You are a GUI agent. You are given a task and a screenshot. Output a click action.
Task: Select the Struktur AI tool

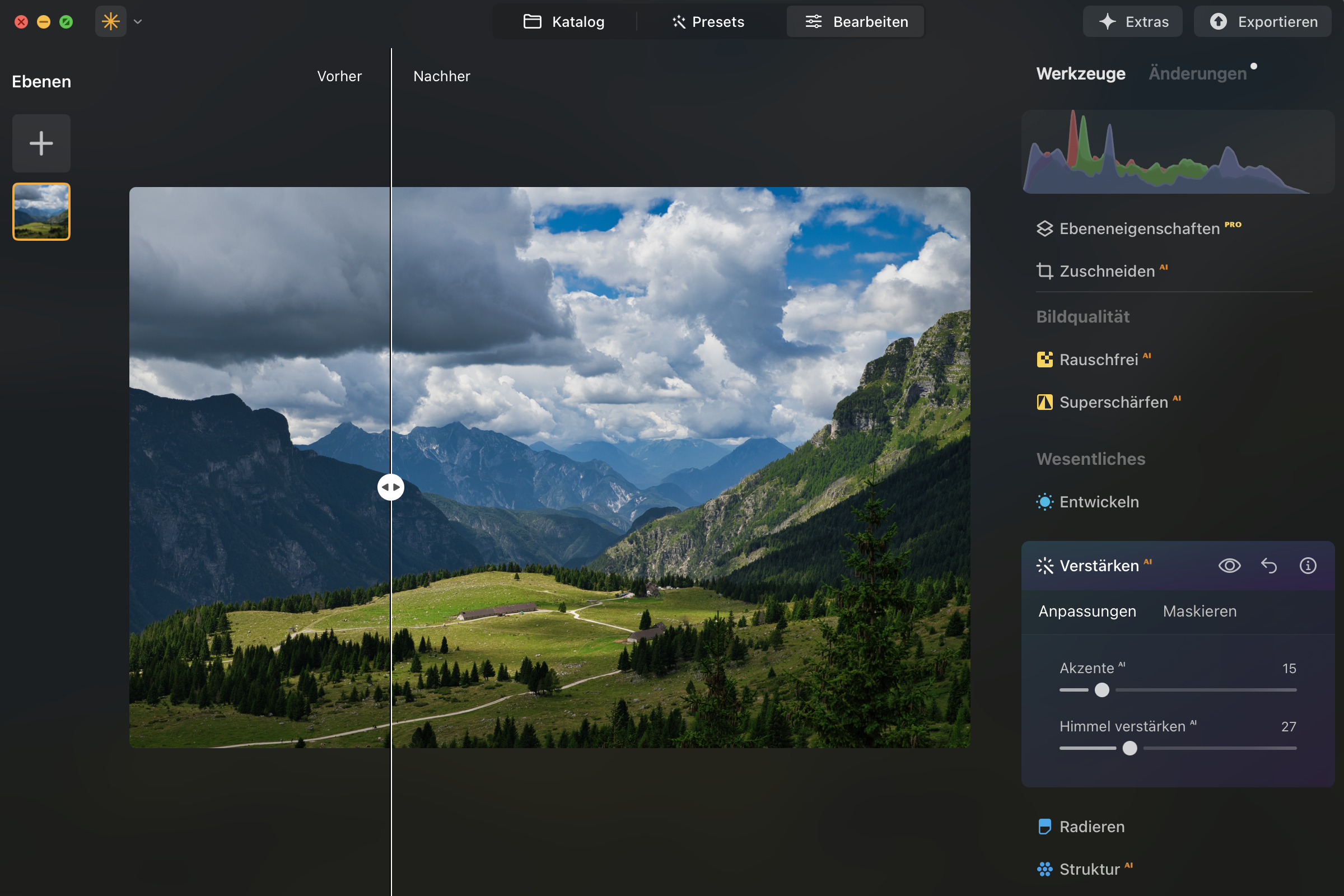1086,869
